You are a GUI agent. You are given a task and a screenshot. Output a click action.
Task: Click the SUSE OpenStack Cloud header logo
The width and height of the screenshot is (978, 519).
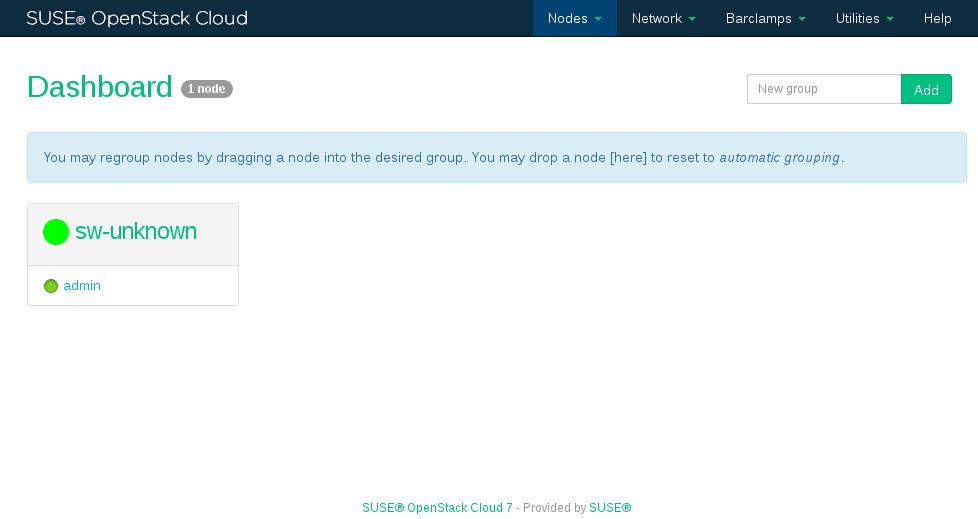click(x=137, y=18)
